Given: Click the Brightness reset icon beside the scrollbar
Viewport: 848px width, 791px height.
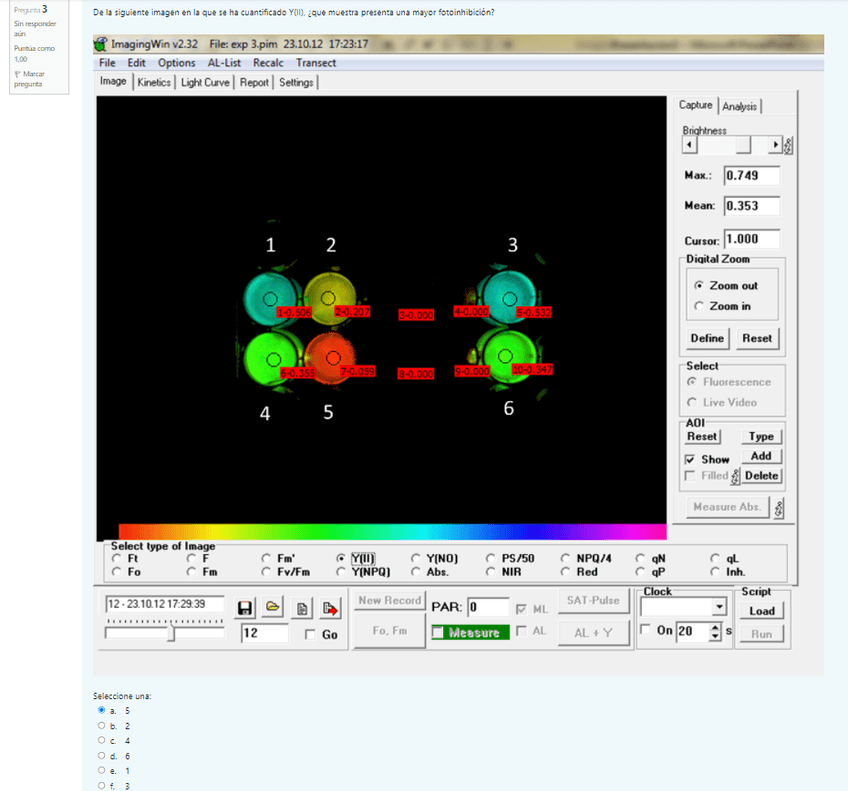Looking at the screenshot, I should [788, 146].
